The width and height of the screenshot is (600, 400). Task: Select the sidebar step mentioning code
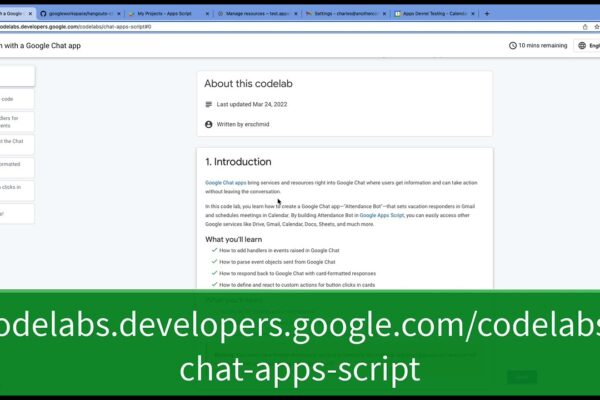point(17,99)
